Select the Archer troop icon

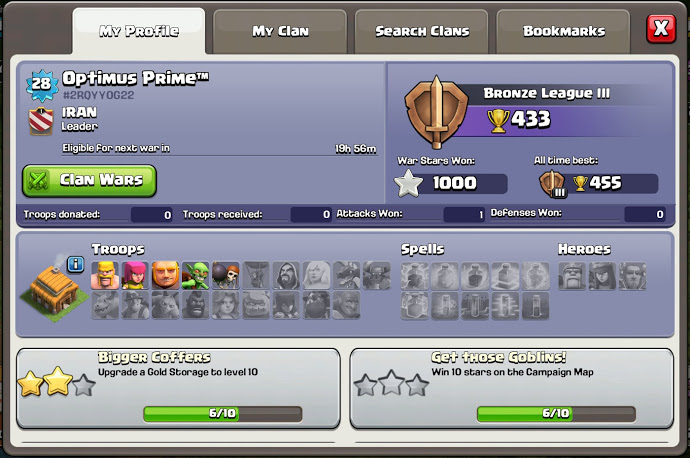point(135,275)
